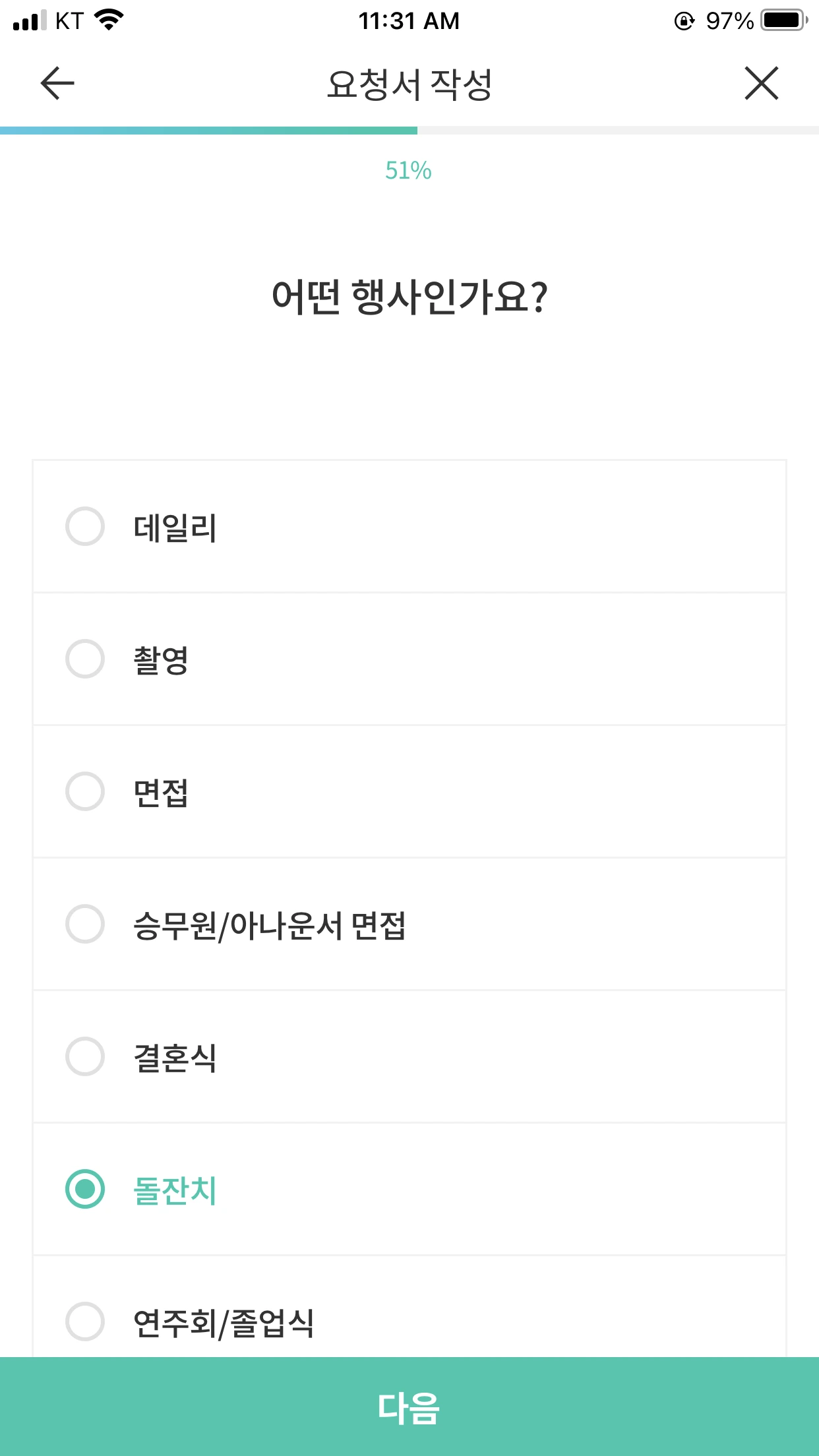Click the green progress bar
The height and width of the screenshot is (1456, 819).
pyautogui.click(x=208, y=131)
